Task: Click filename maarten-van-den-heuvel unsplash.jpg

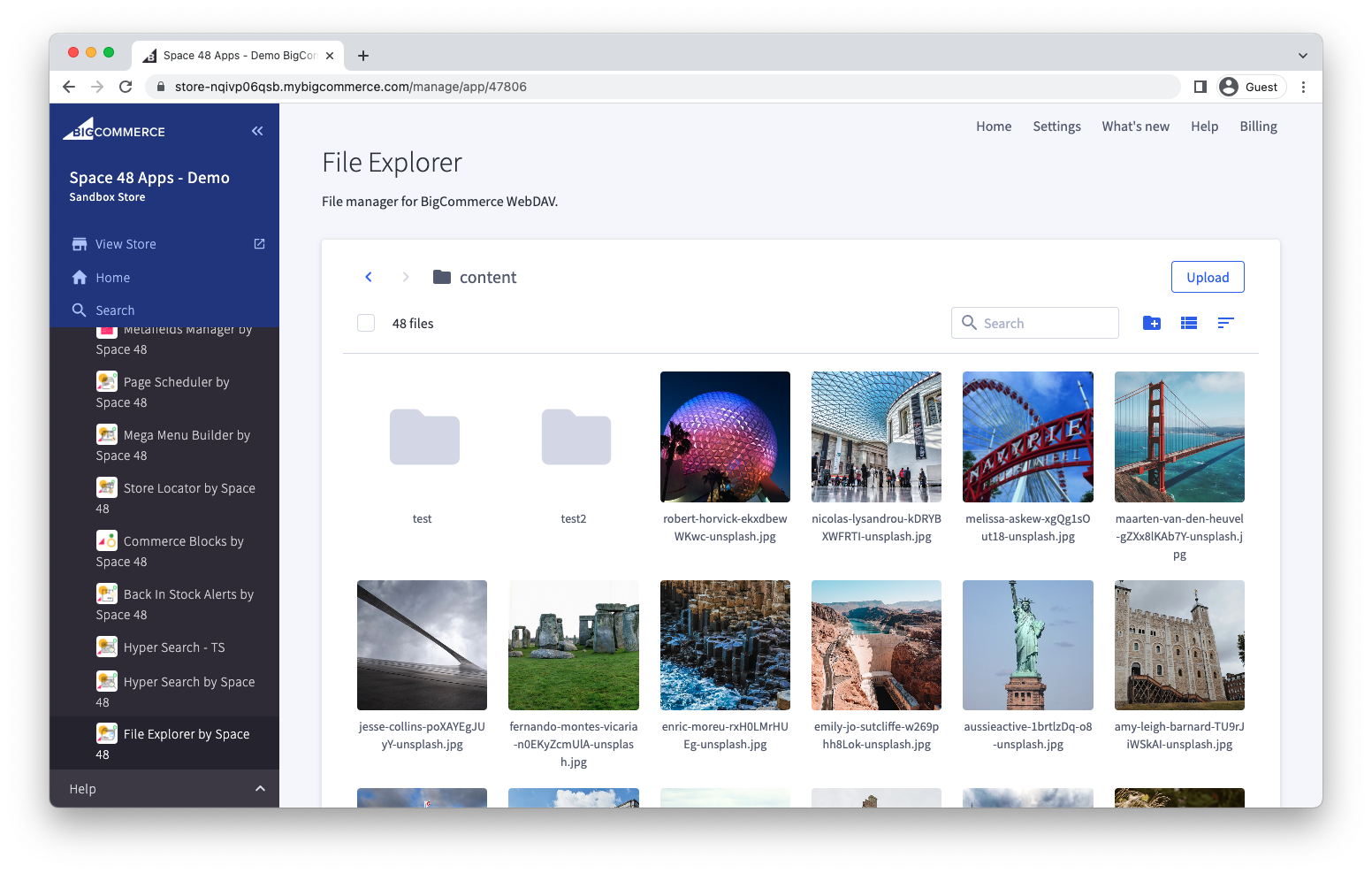Action: (1179, 536)
